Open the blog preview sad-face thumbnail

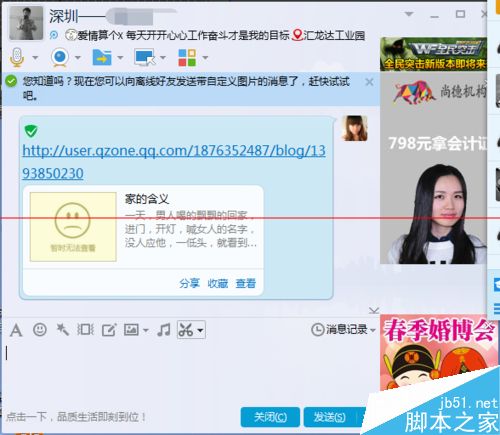[x=73, y=227]
